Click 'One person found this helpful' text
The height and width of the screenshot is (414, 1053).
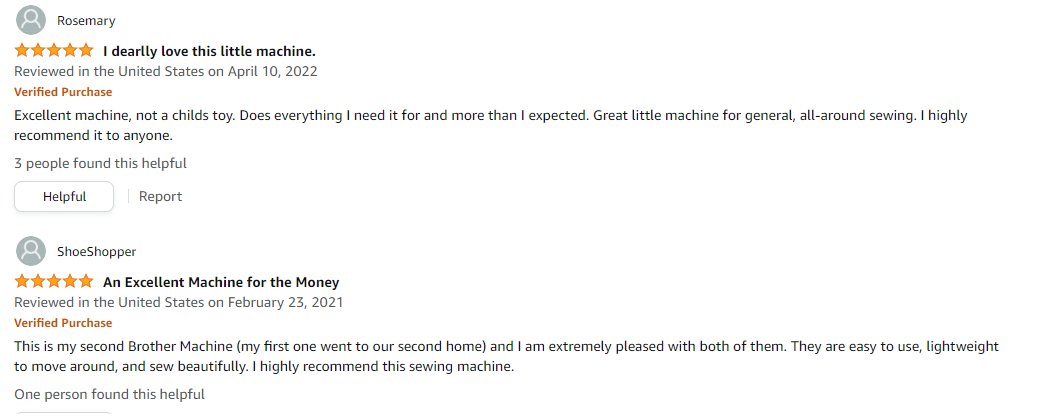tap(109, 395)
